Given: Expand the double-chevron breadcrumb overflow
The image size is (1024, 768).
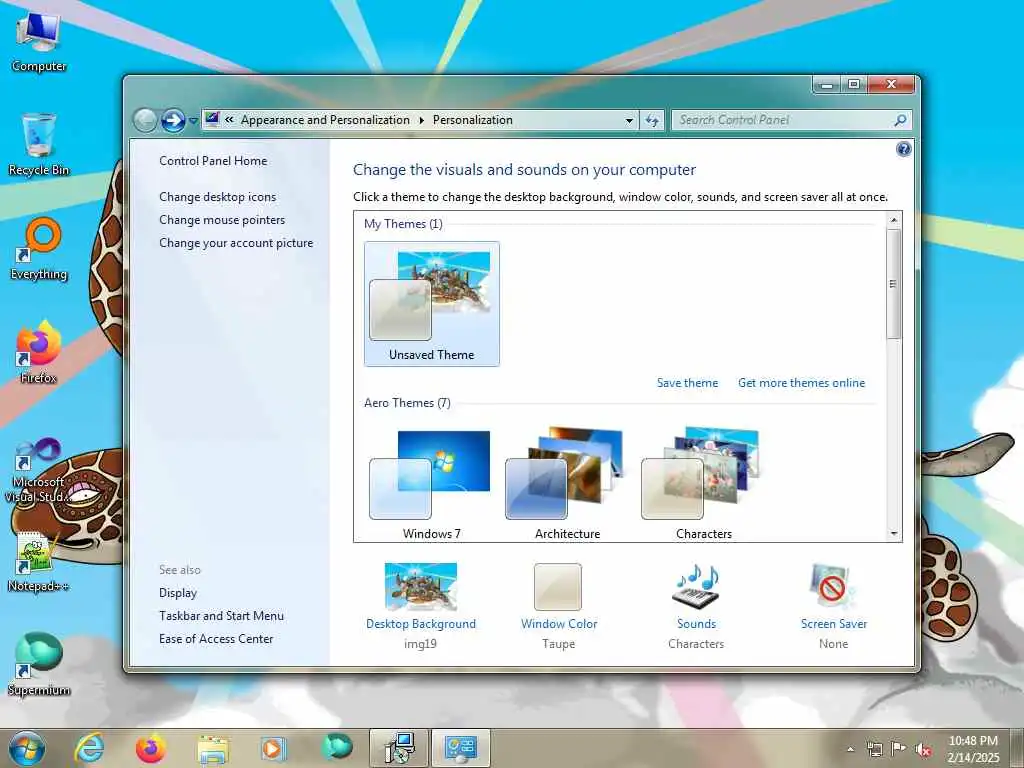Looking at the screenshot, I should click(229, 120).
